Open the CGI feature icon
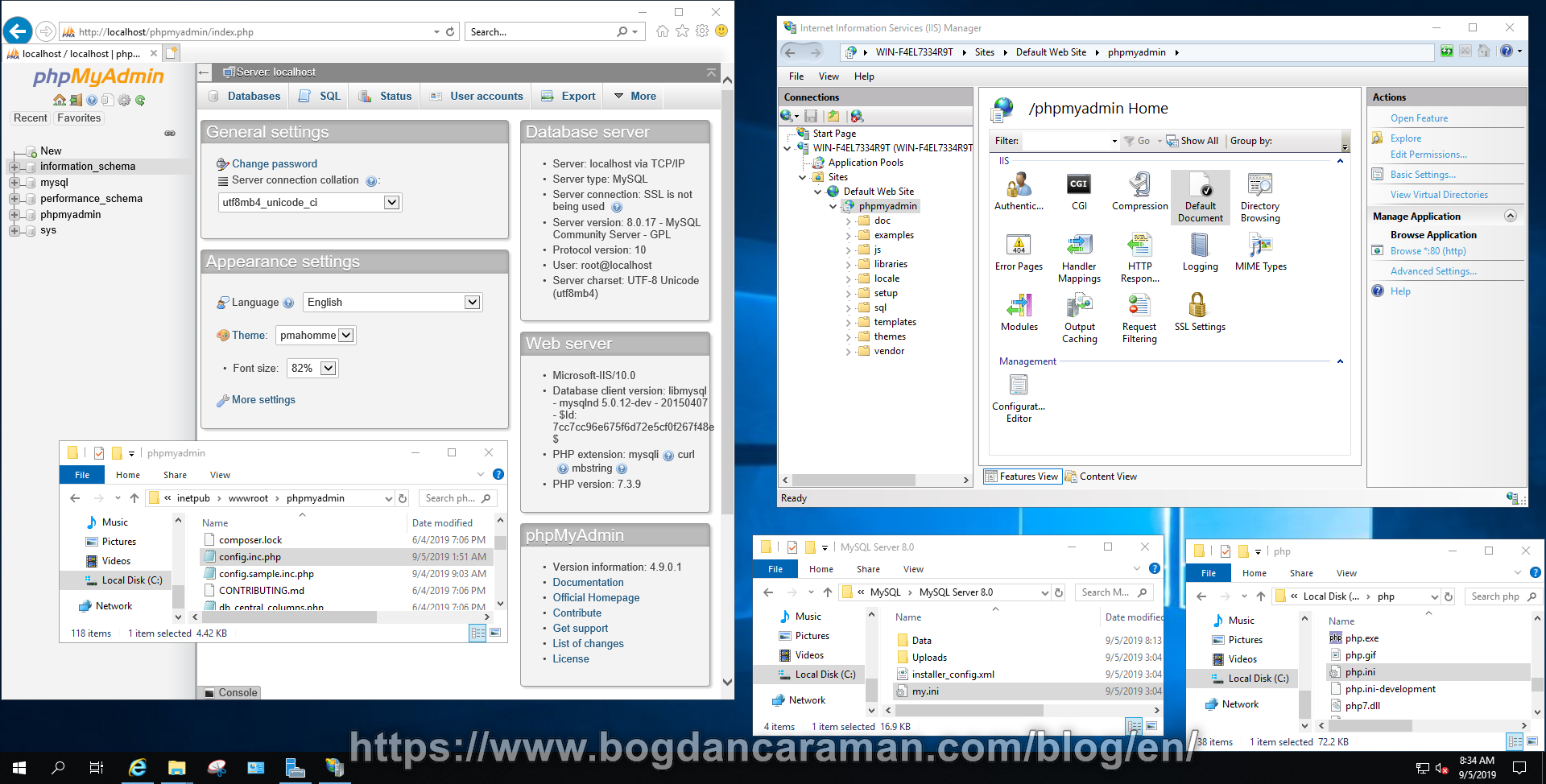 click(x=1079, y=192)
